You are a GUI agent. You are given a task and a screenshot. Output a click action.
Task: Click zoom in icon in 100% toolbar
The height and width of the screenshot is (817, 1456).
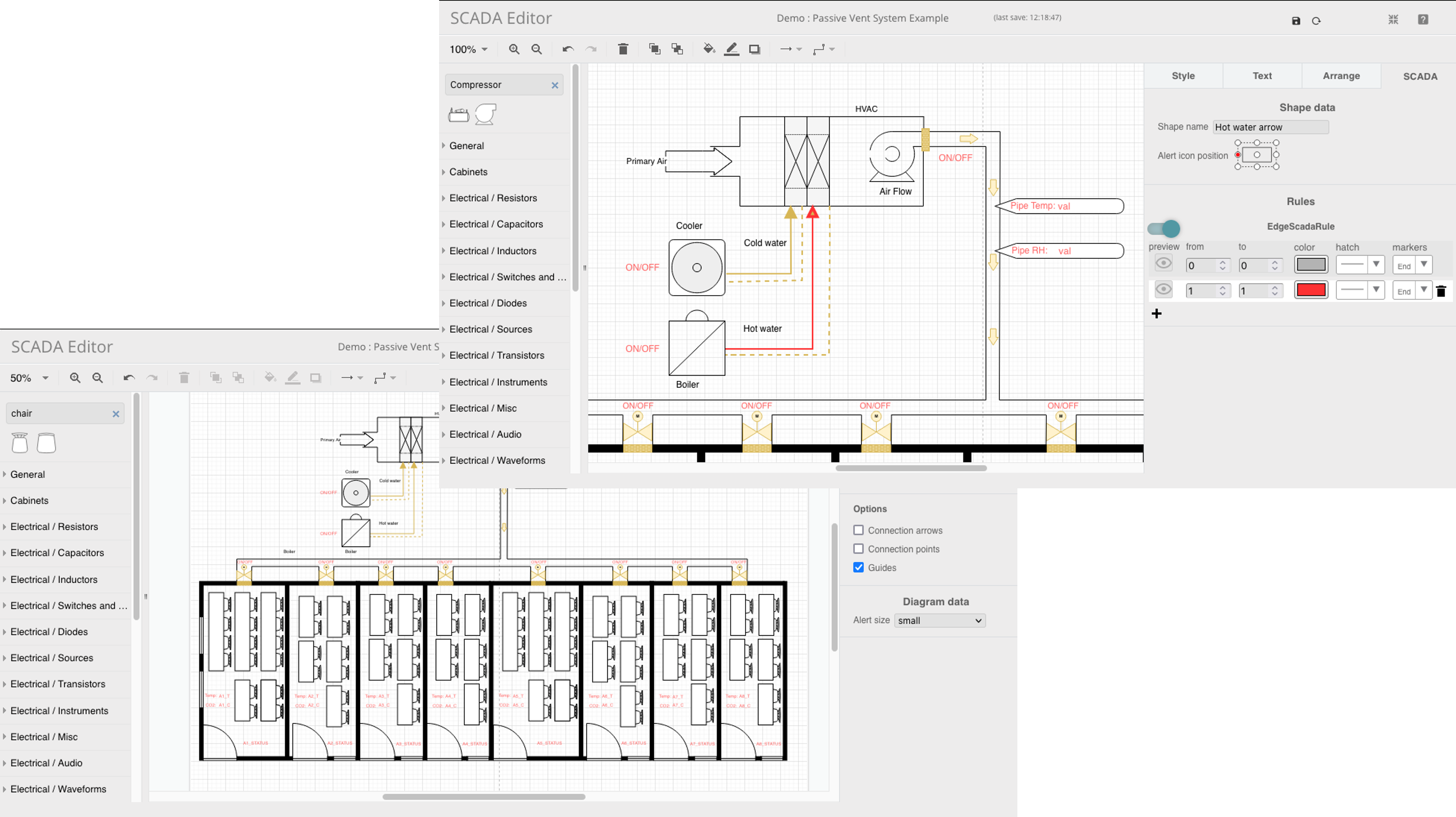pyautogui.click(x=514, y=49)
